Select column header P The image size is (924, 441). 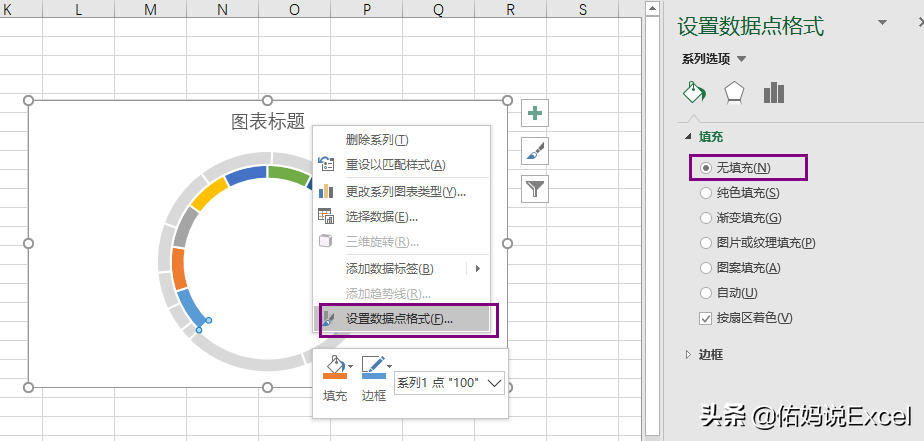tap(367, 9)
